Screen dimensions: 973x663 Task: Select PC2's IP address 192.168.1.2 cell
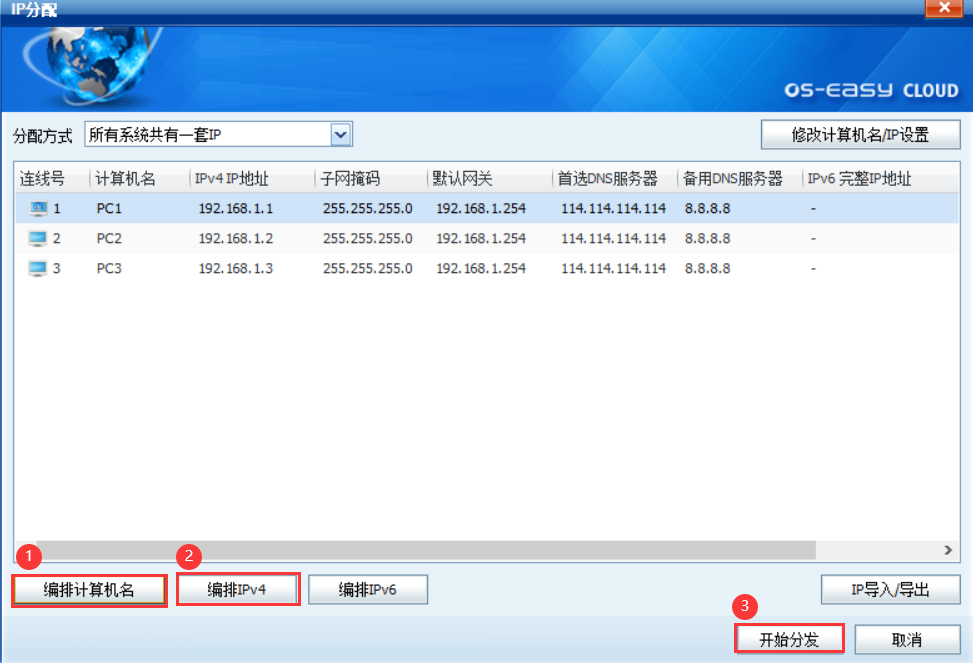point(236,239)
